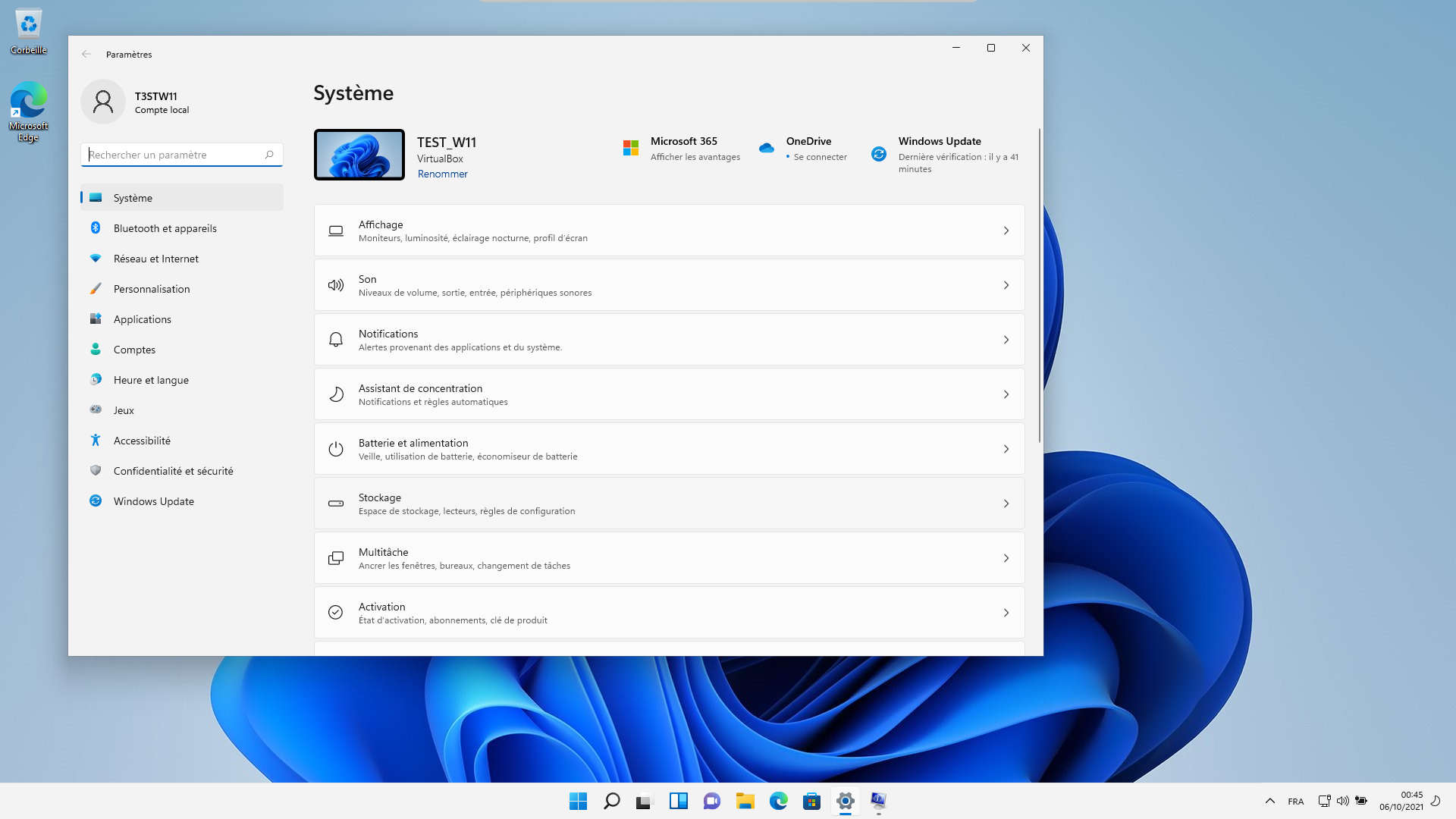Click the Confidentialité et sécurité shield icon
The image size is (1456, 819).
96,471
